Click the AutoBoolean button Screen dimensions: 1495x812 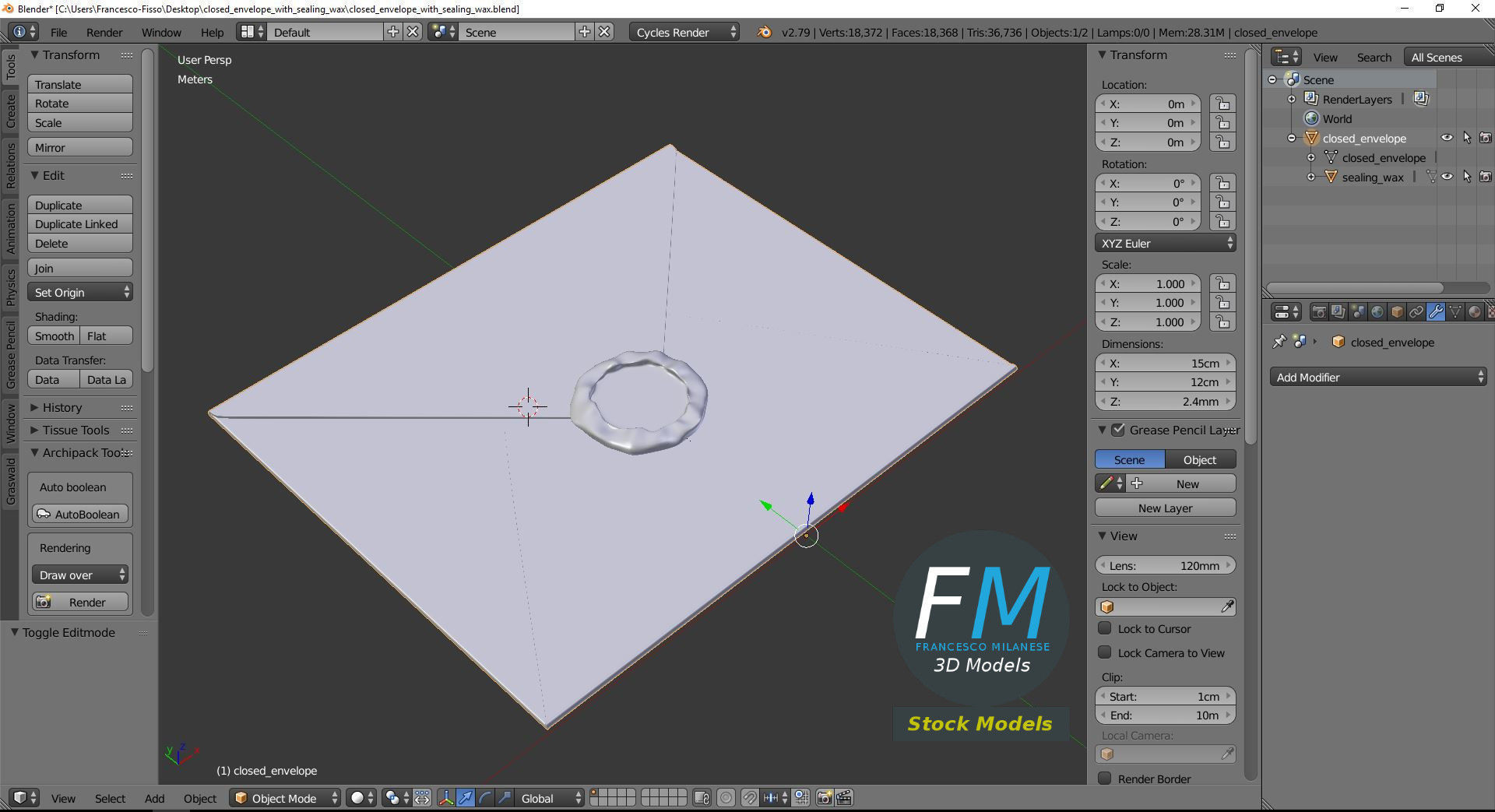(x=80, y=514)
